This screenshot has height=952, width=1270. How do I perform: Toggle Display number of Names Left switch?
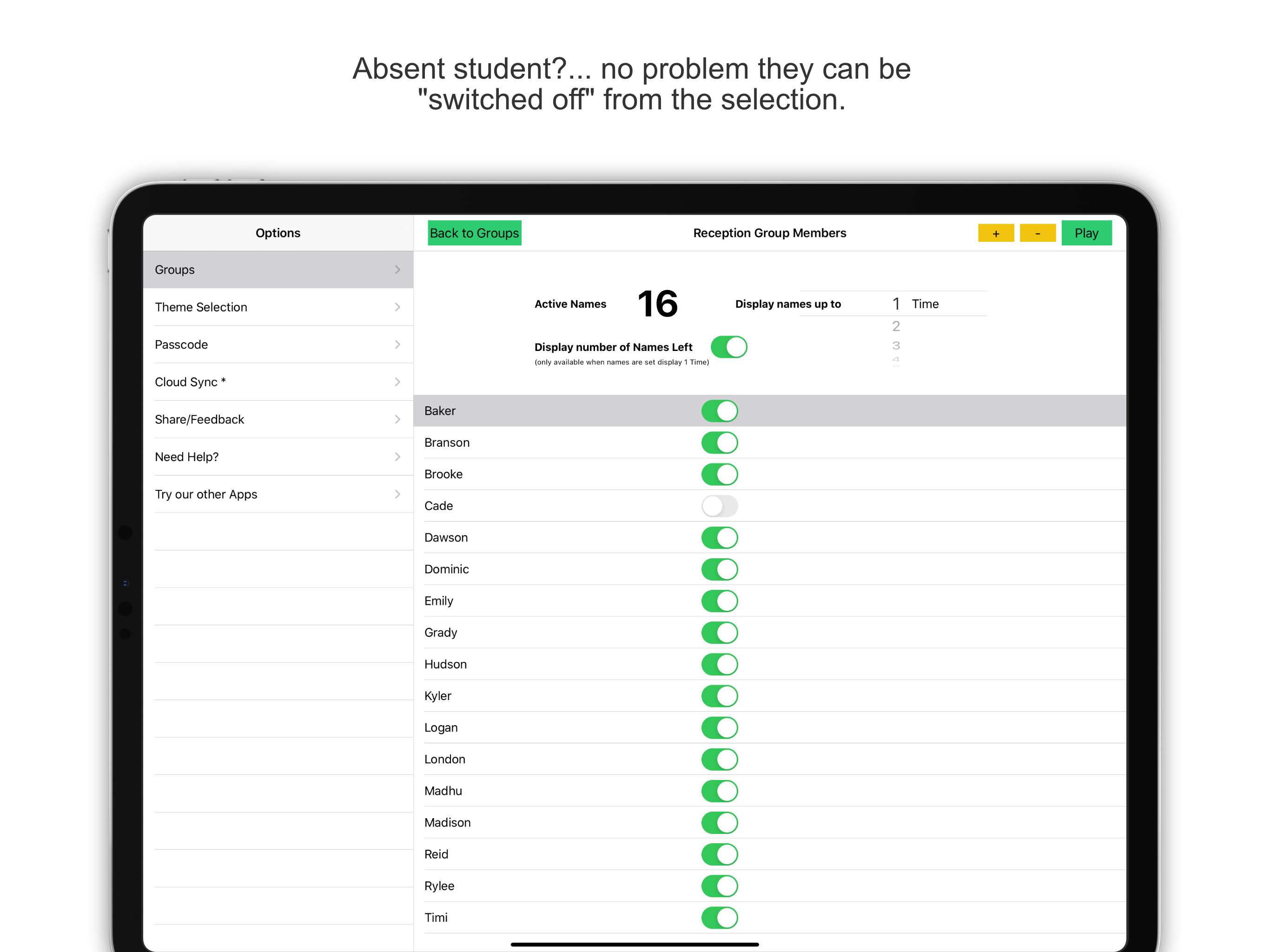click(x=728, y=347)
